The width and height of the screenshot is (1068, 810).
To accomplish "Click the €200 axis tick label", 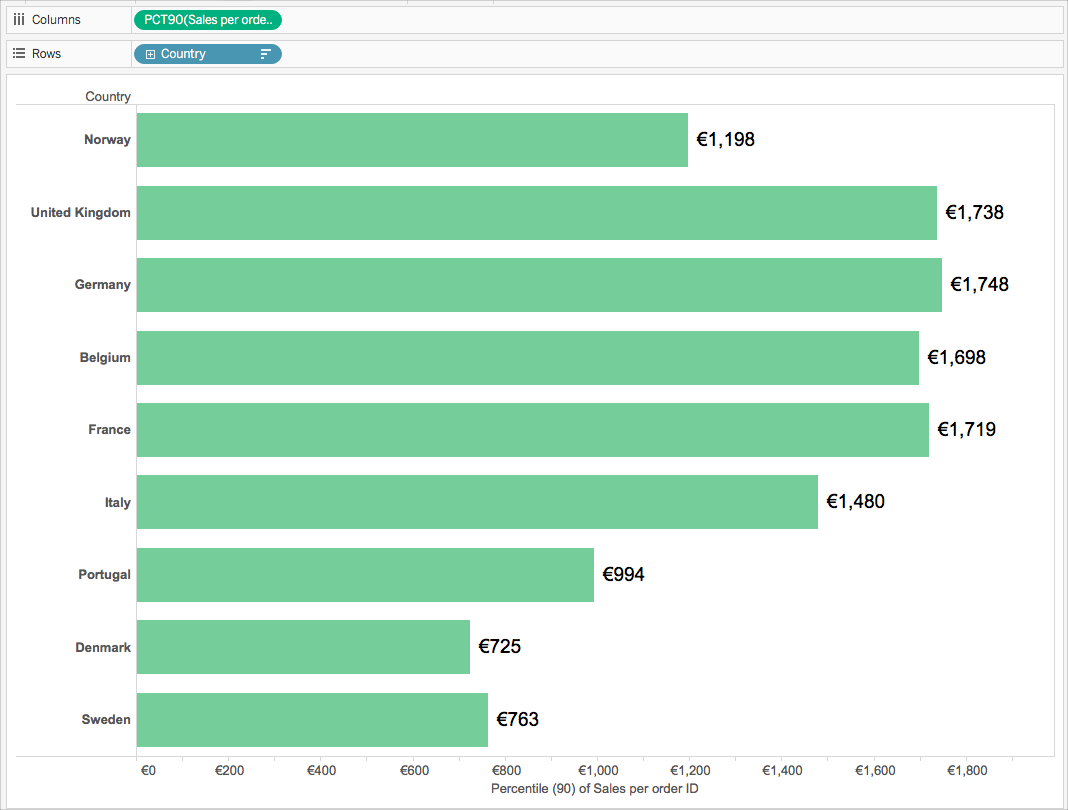I will click(x=230, y=770).
